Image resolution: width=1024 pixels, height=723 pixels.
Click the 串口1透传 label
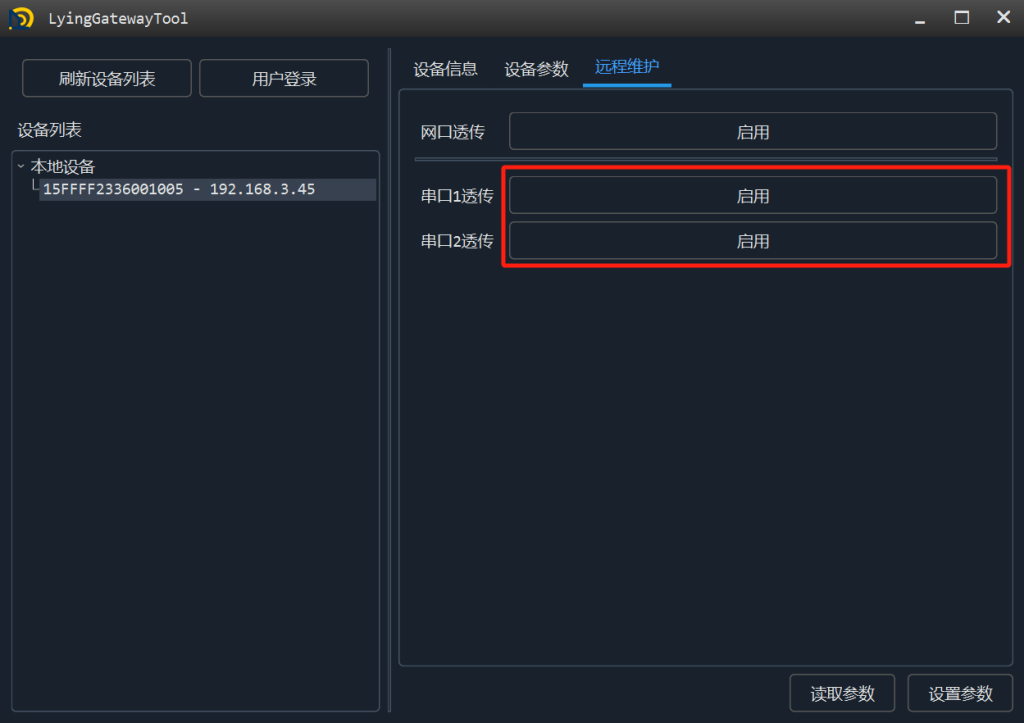[x=456, y=196]
